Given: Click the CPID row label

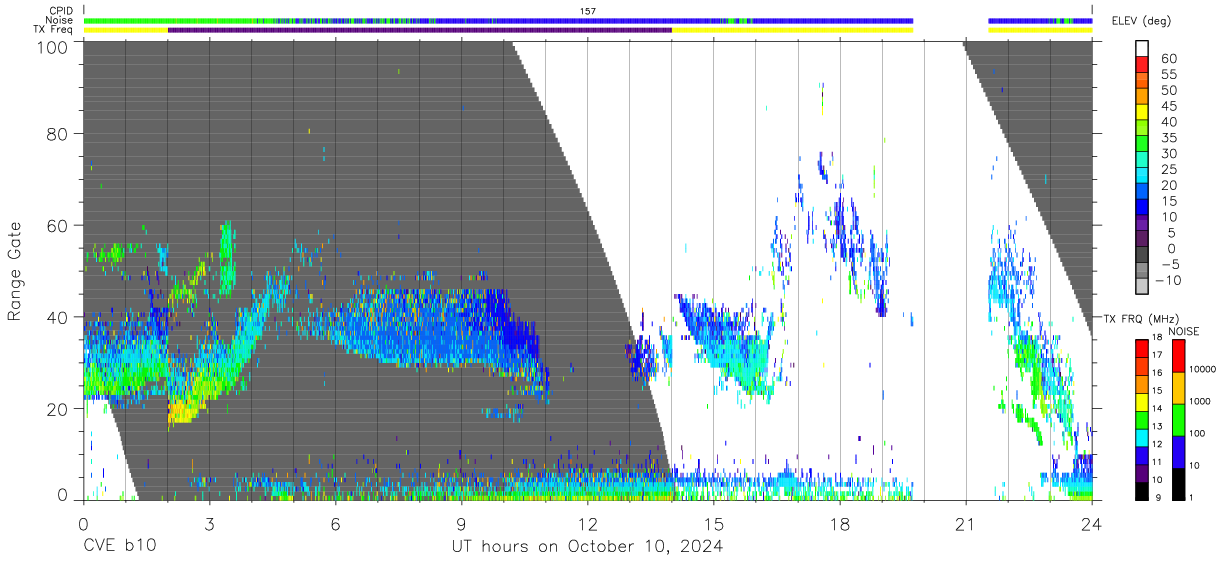Looking at the screenshot, I should 61,10.
